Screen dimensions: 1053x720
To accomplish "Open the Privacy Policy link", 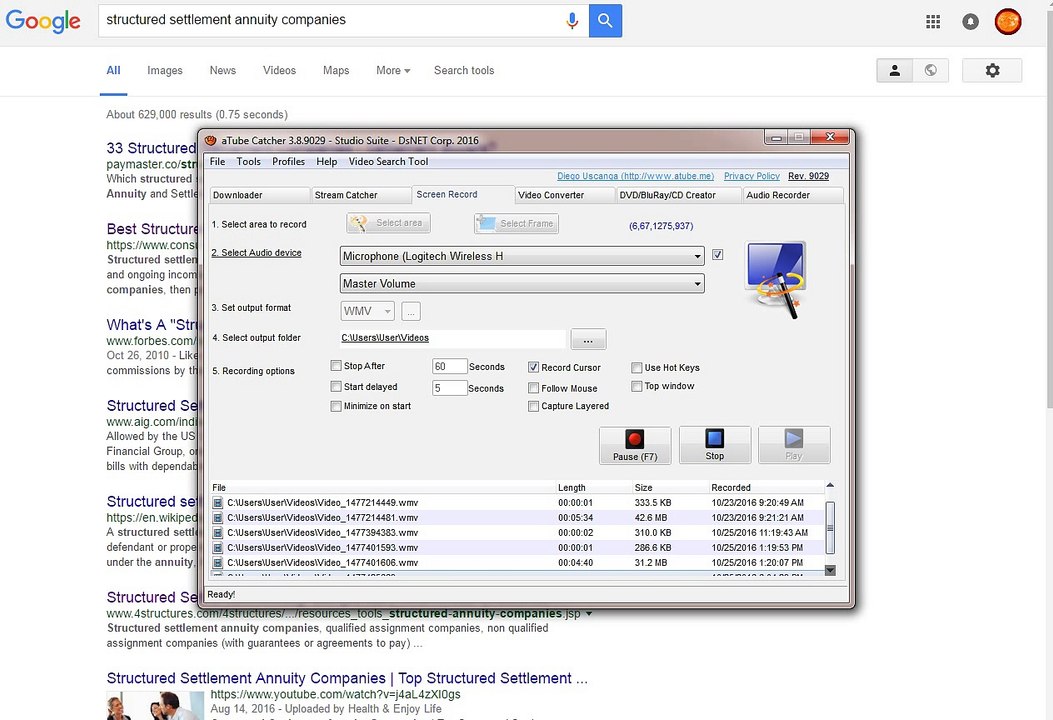I will (751, 176).
